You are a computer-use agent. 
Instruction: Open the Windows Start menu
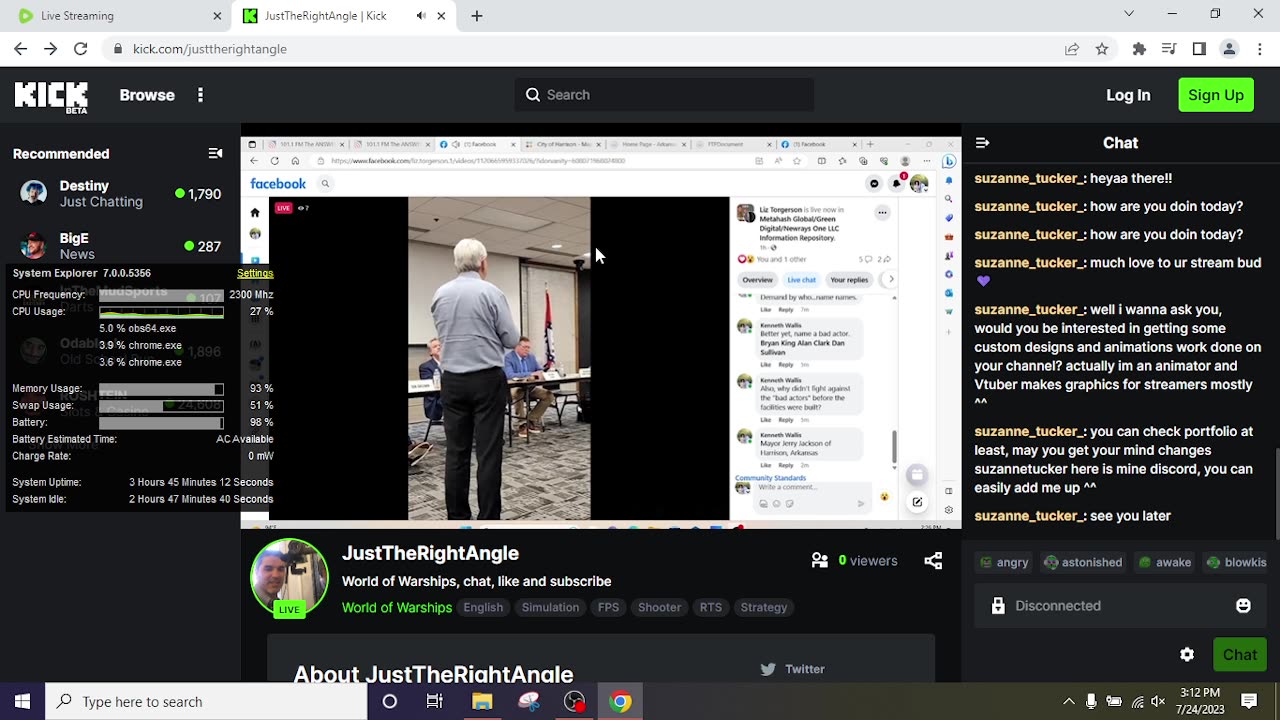pos(22,702)
